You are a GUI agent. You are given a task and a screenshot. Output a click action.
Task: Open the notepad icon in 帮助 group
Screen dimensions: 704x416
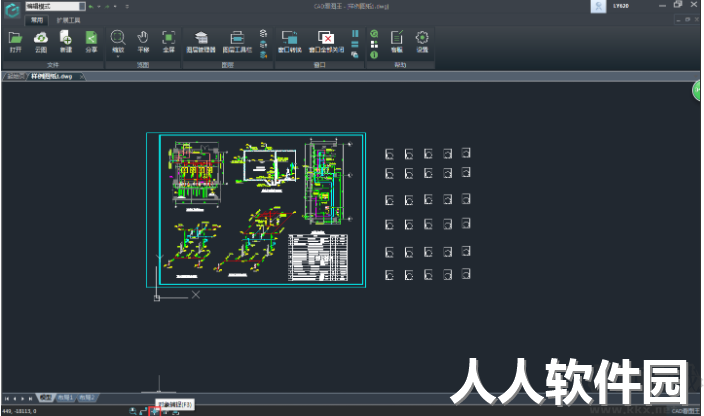(397, 42)
